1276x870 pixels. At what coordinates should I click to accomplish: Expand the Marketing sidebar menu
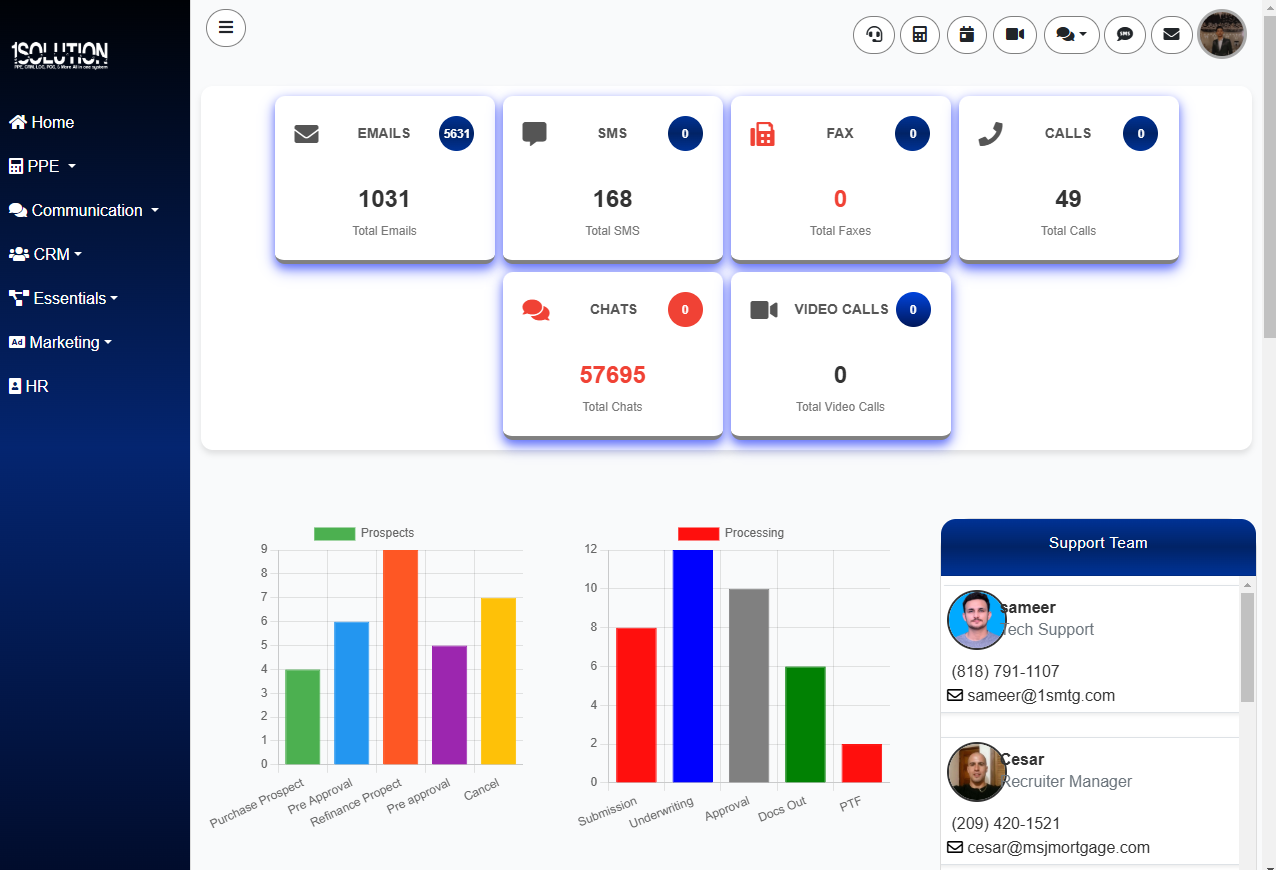tap(60, 342)
